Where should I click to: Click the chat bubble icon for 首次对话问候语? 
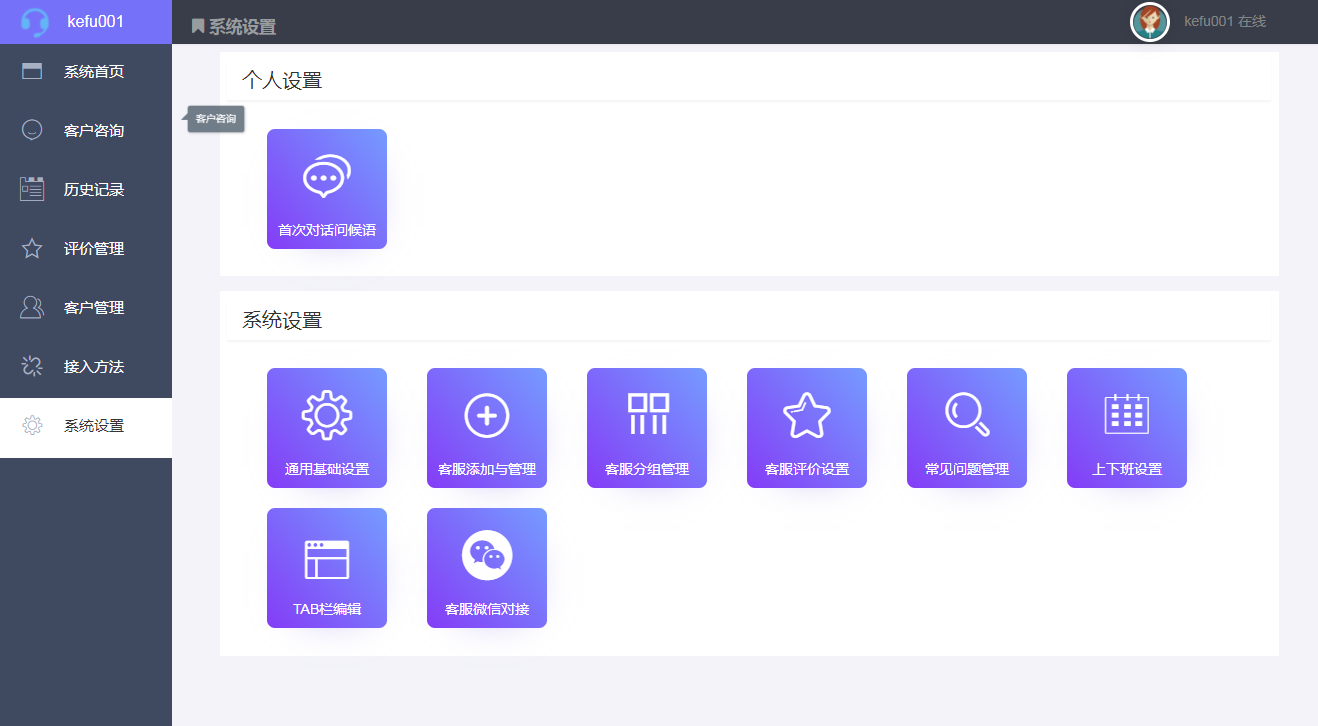(x=327, y=176)
